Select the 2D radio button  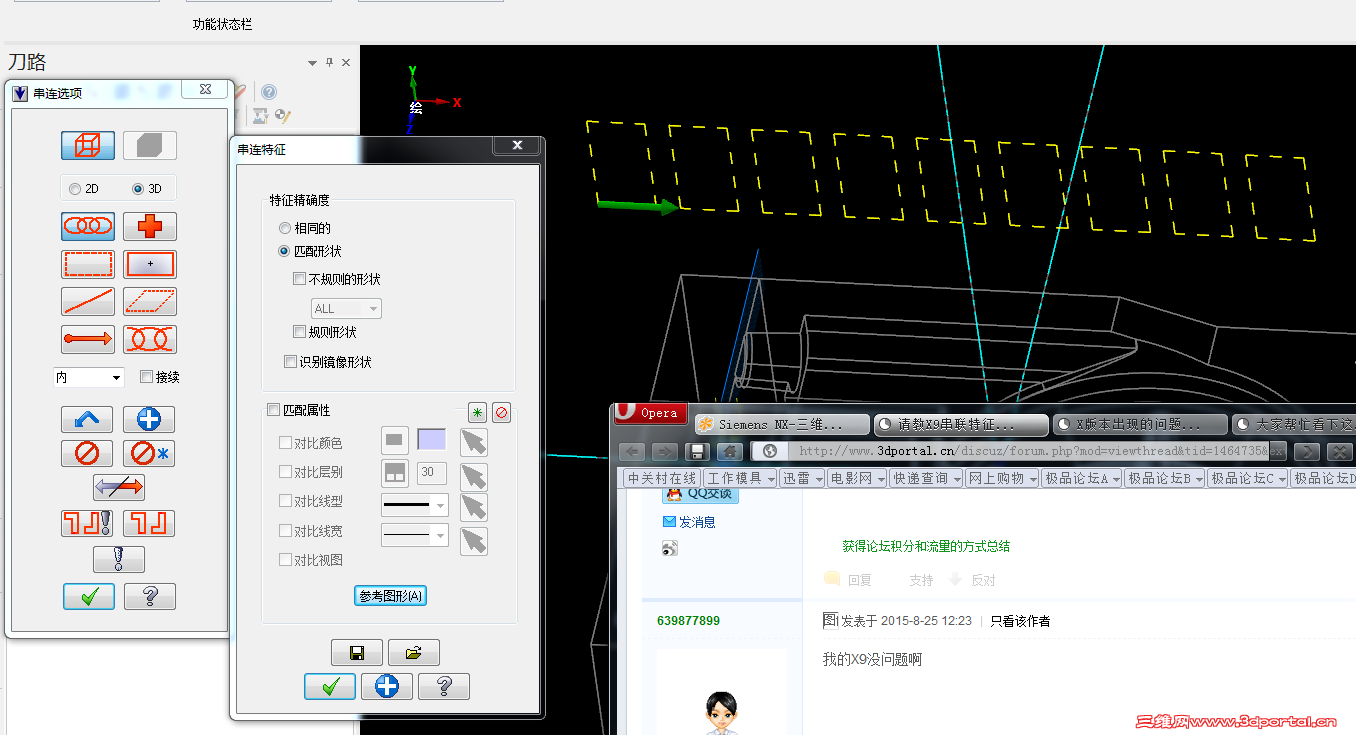(x=75, y=188)
